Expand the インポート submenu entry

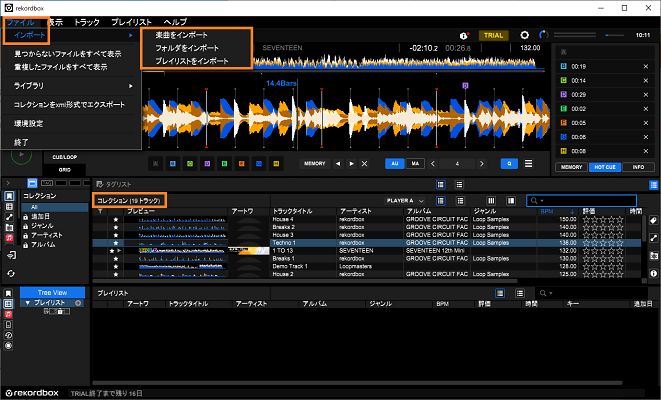tap(73, 35)
